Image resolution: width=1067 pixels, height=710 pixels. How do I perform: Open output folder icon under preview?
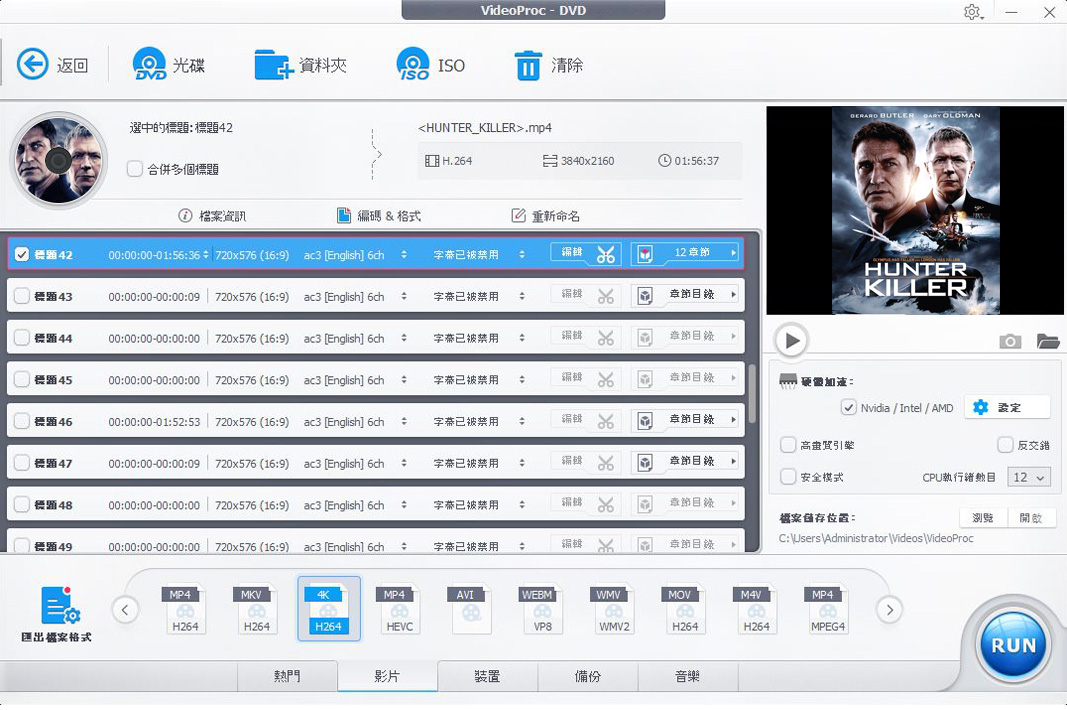(1047, 342)
